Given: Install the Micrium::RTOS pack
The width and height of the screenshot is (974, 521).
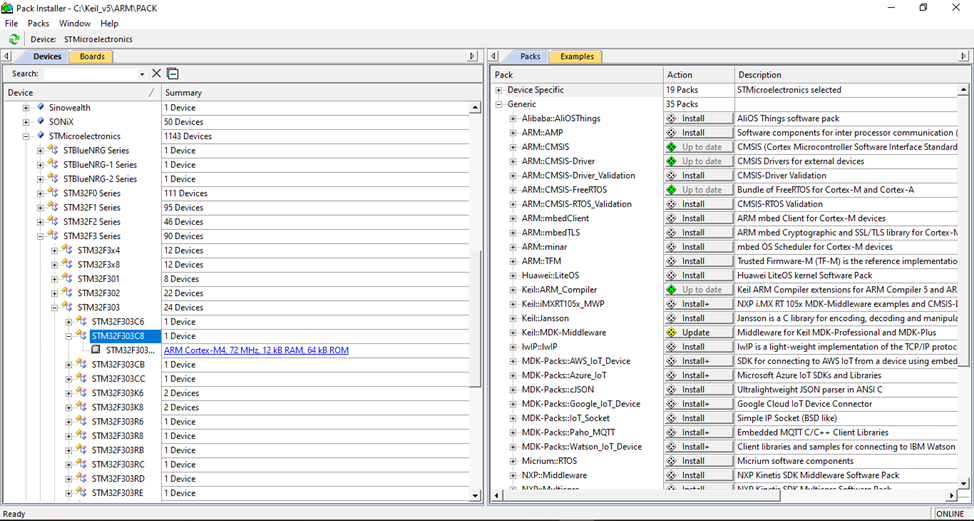Looking at the screenshot, I should pyautogui.click(x=699, y=461).
